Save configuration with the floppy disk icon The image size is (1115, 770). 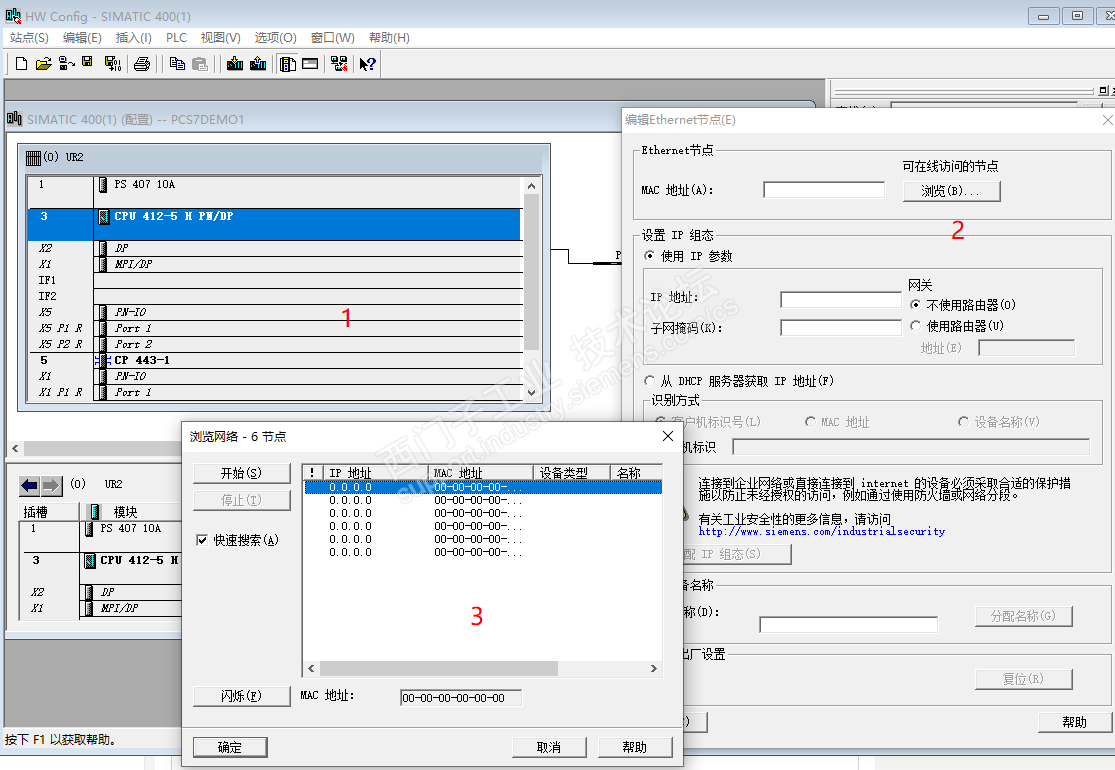[x=87, y=63]
